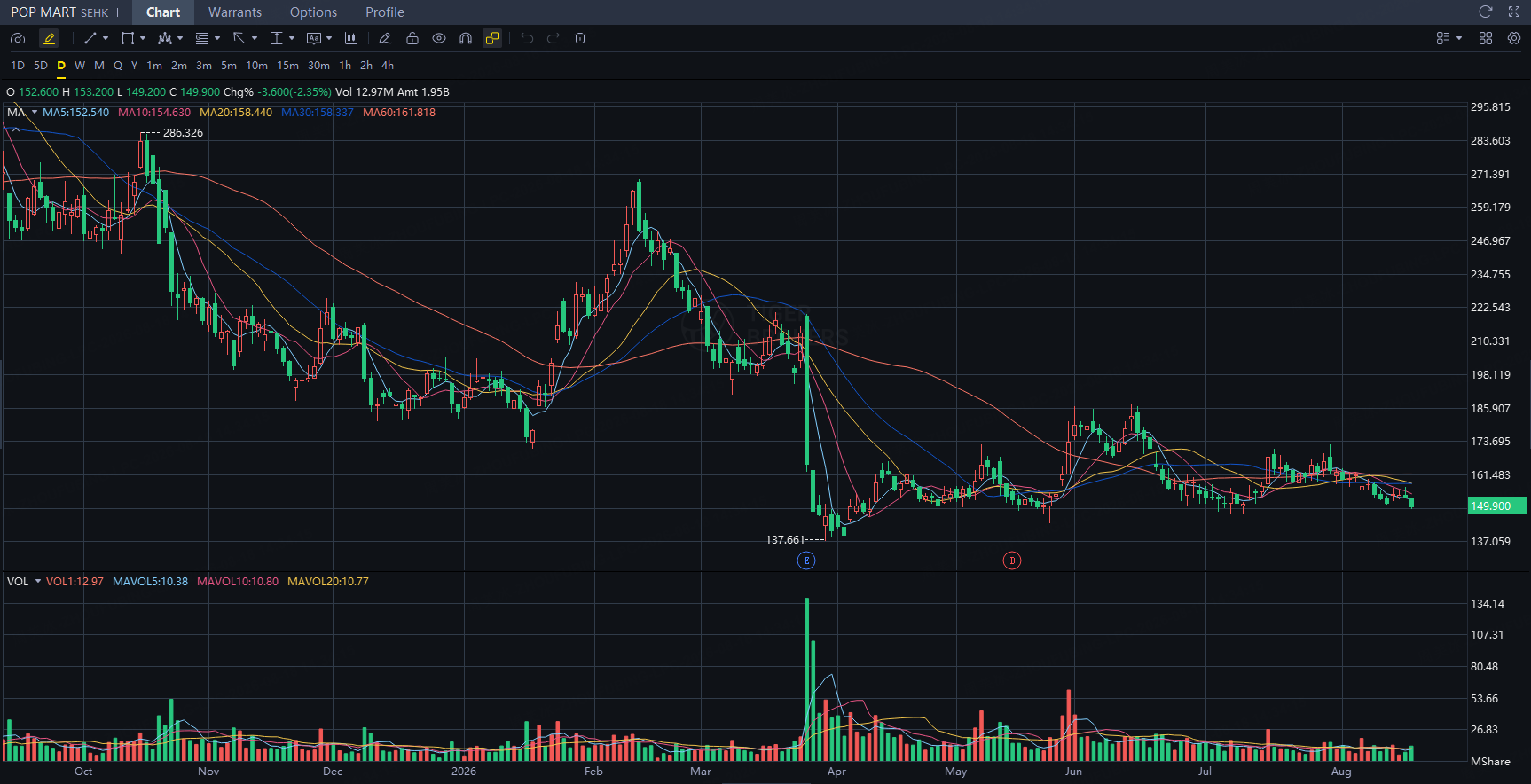
Task: Select the rectangle shape tool
Action: (x=128, y=38)
